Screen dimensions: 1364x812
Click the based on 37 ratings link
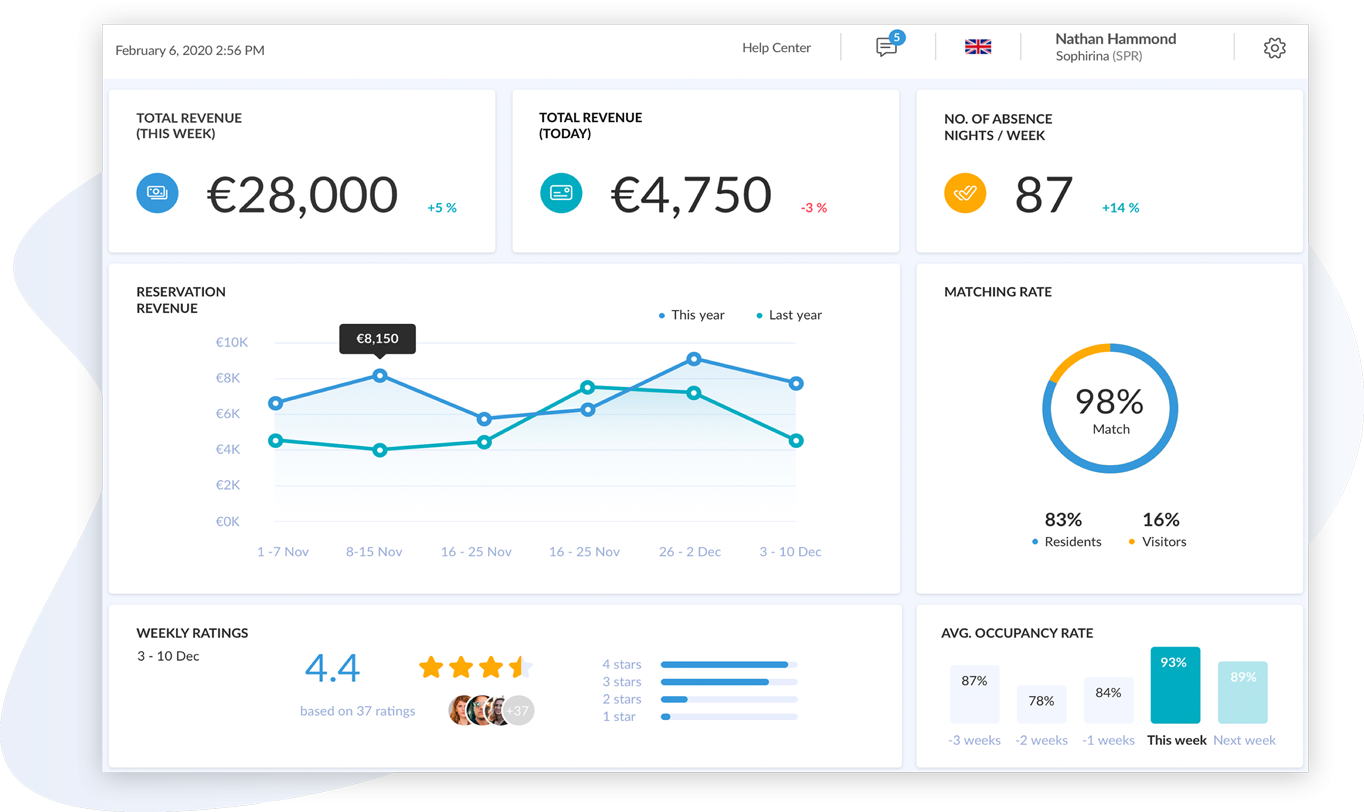[357, 711]
